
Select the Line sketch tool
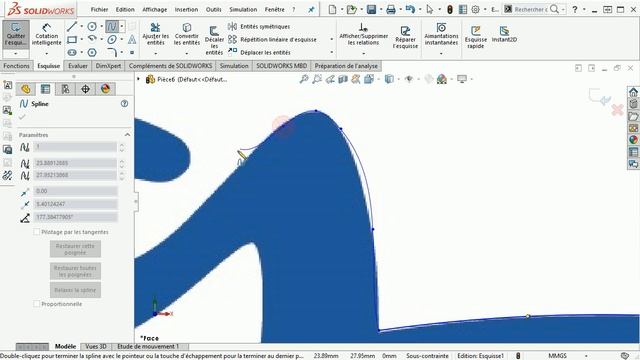(x=72, y=27)
